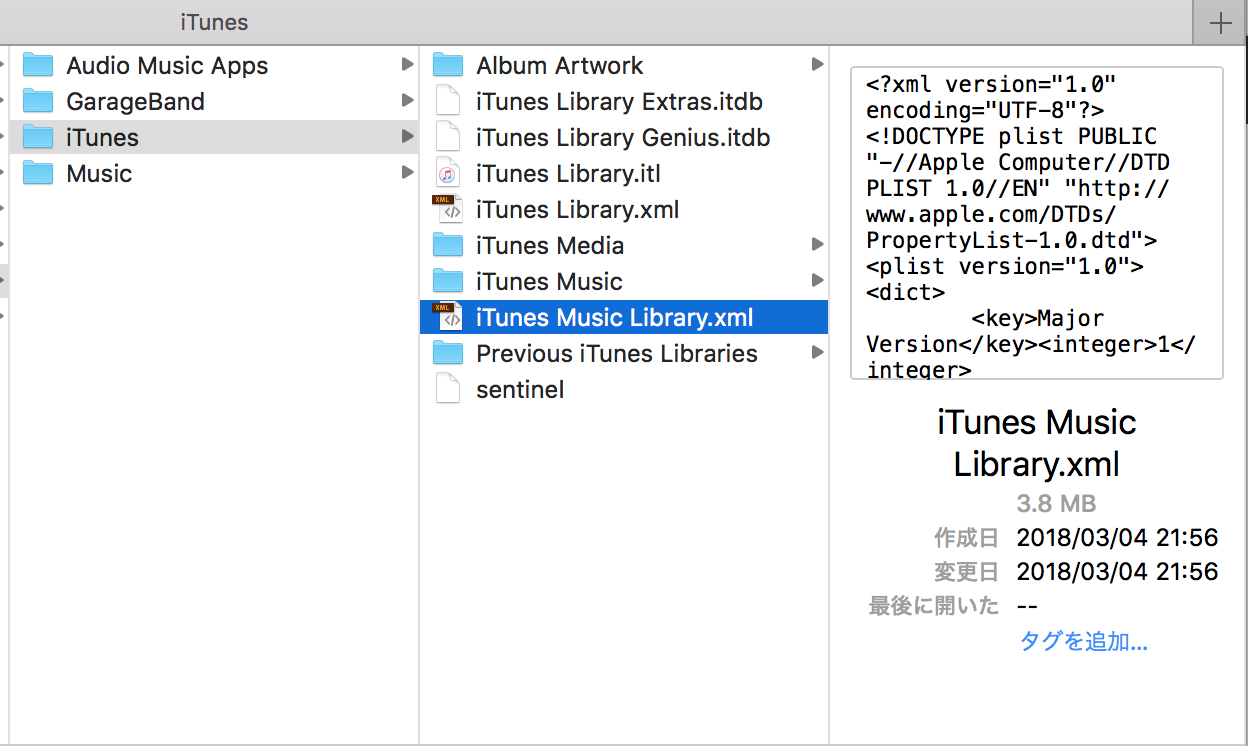Click the iTunes Library.itl music file icon
This screenshot has width=1248, height=746.
tap(448, 174)
